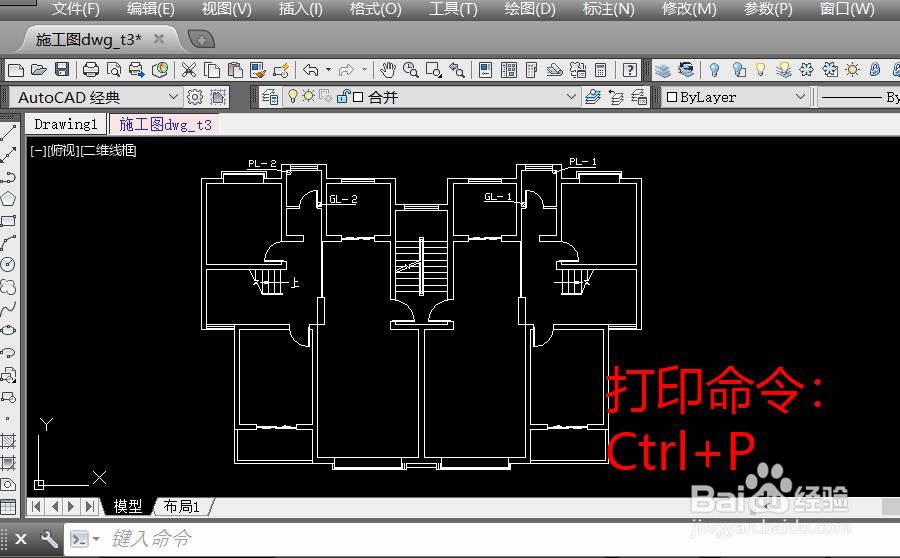900x558 pixels.
Task: Click the Layer Freeze snowflake icon
Action: [x=807, y=70]
